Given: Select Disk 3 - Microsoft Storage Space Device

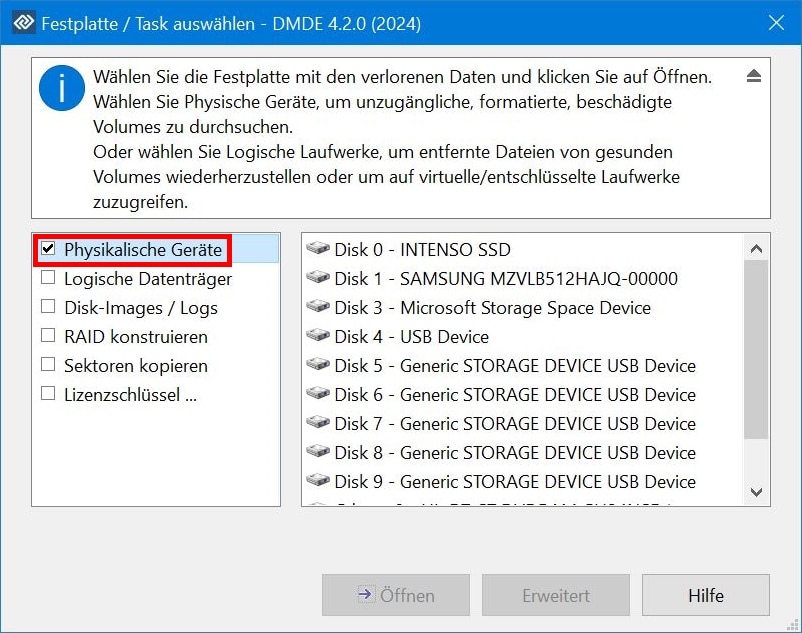Looking at the screenshot, I should (x=523, y=308).
